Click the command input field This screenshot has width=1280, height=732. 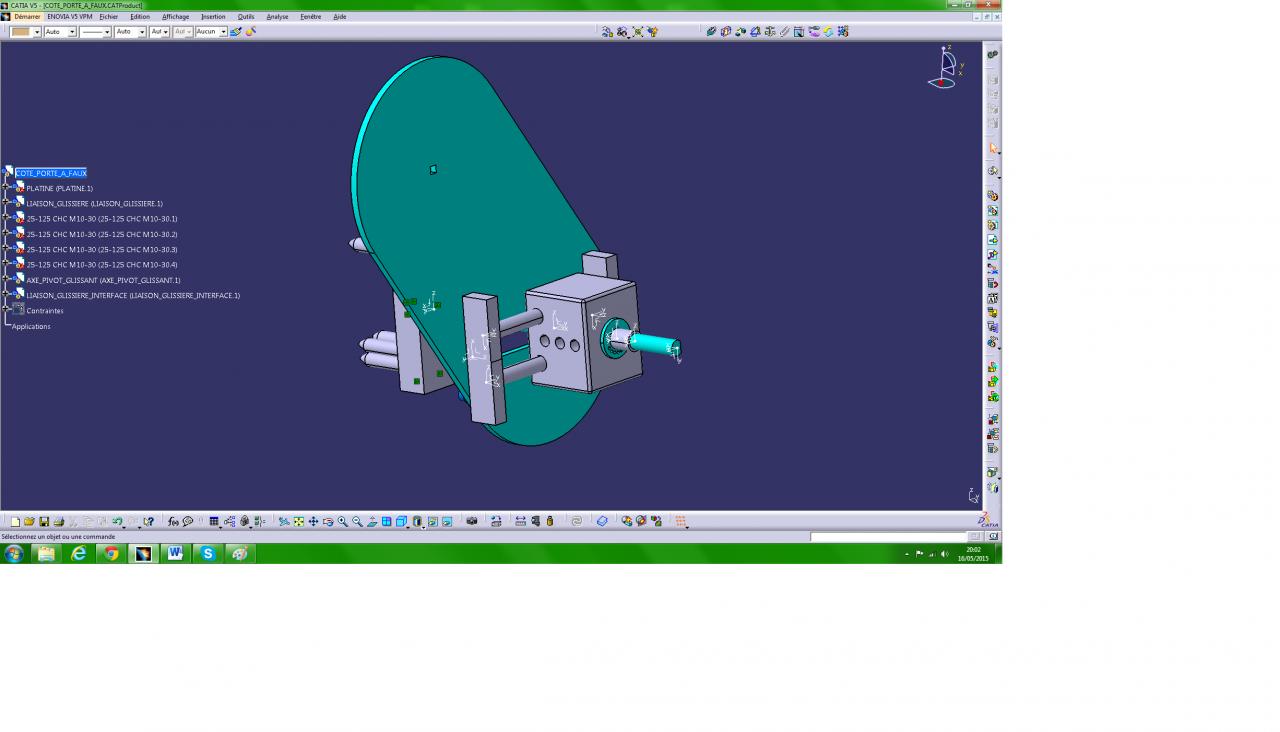[888, 537]
